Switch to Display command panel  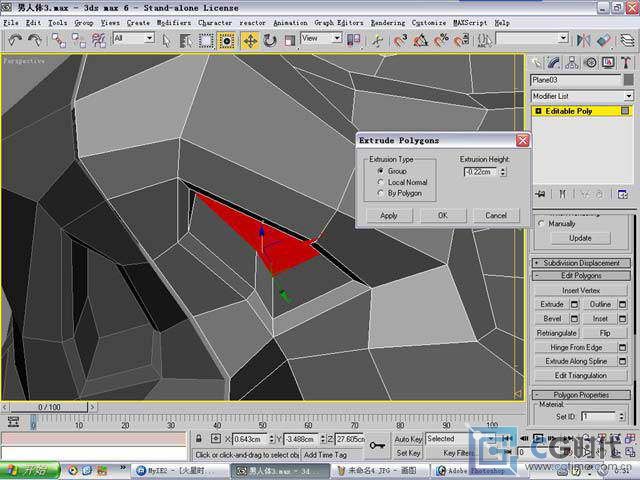pos(608,62)
